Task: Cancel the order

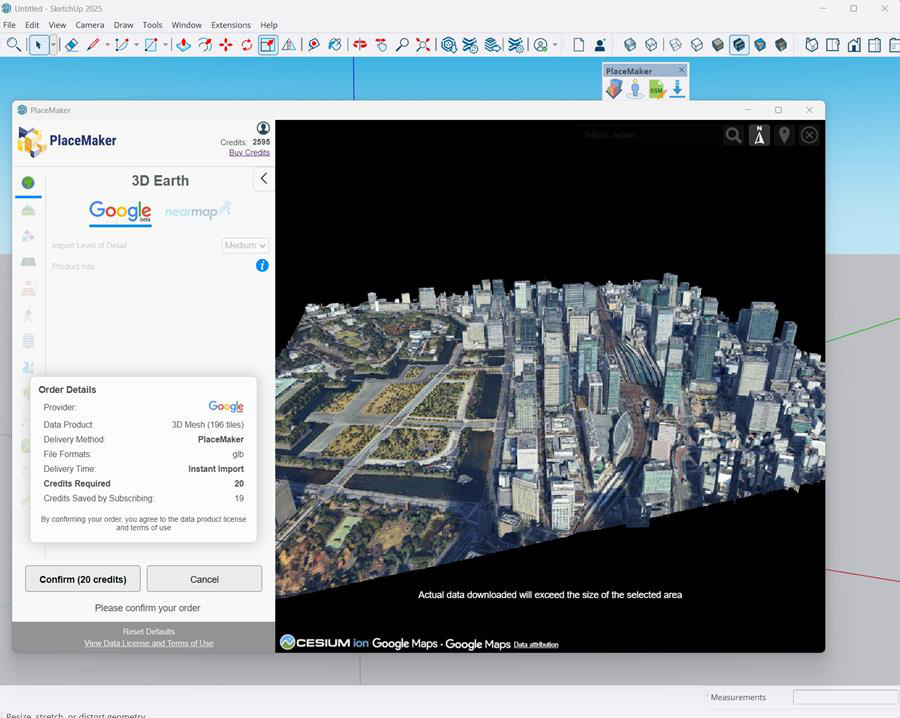Action: [x=204, y=579]
